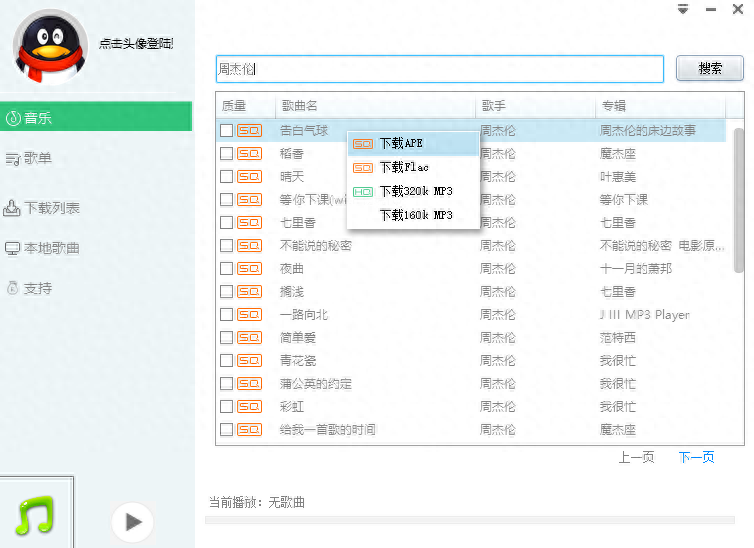Screen dimensions: 754x548
Task: Click the SQ quality badge next to 晴天
Action: coord(249,177)
